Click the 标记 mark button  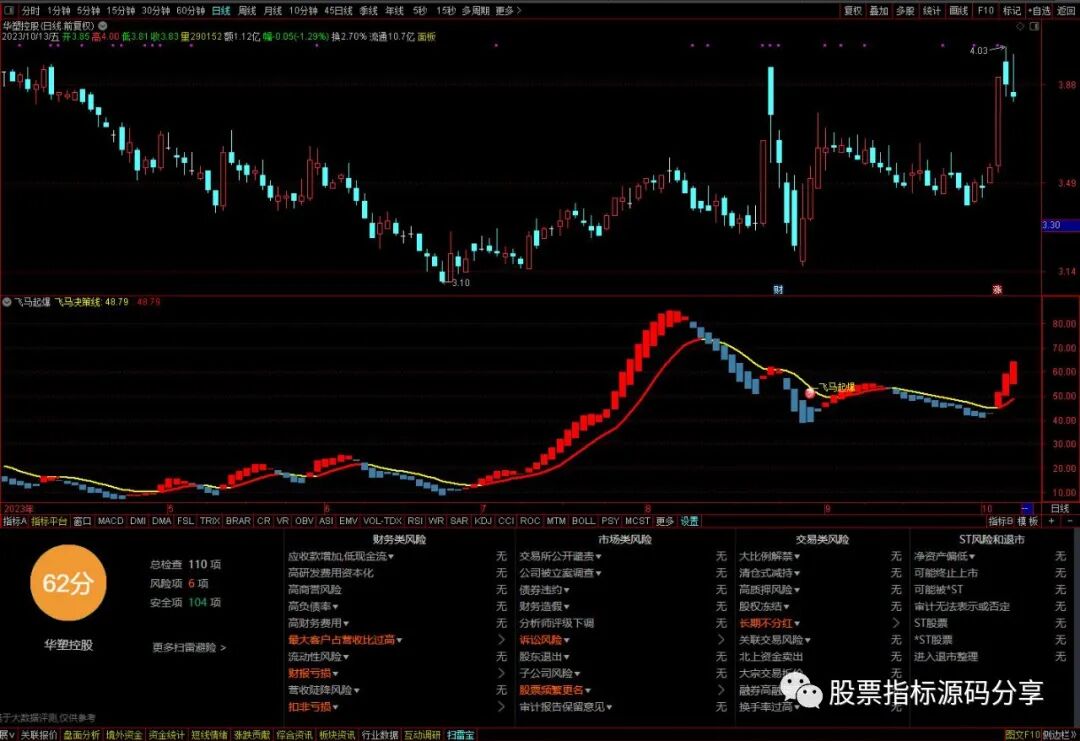(x=1012, y=11)
